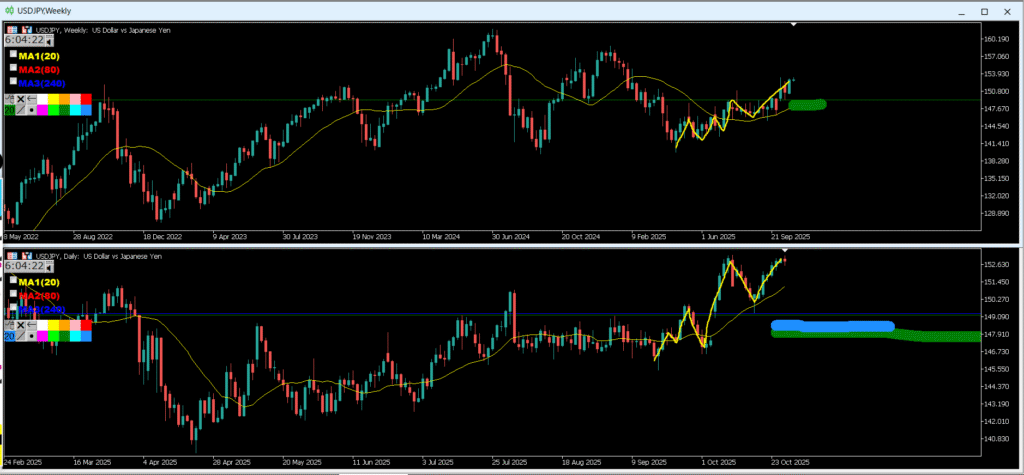Viewport: 1024px width, 475px height.
Task: Check the MA3(240) checkbox on Daily chart
Action: click(x=13, y=306)
